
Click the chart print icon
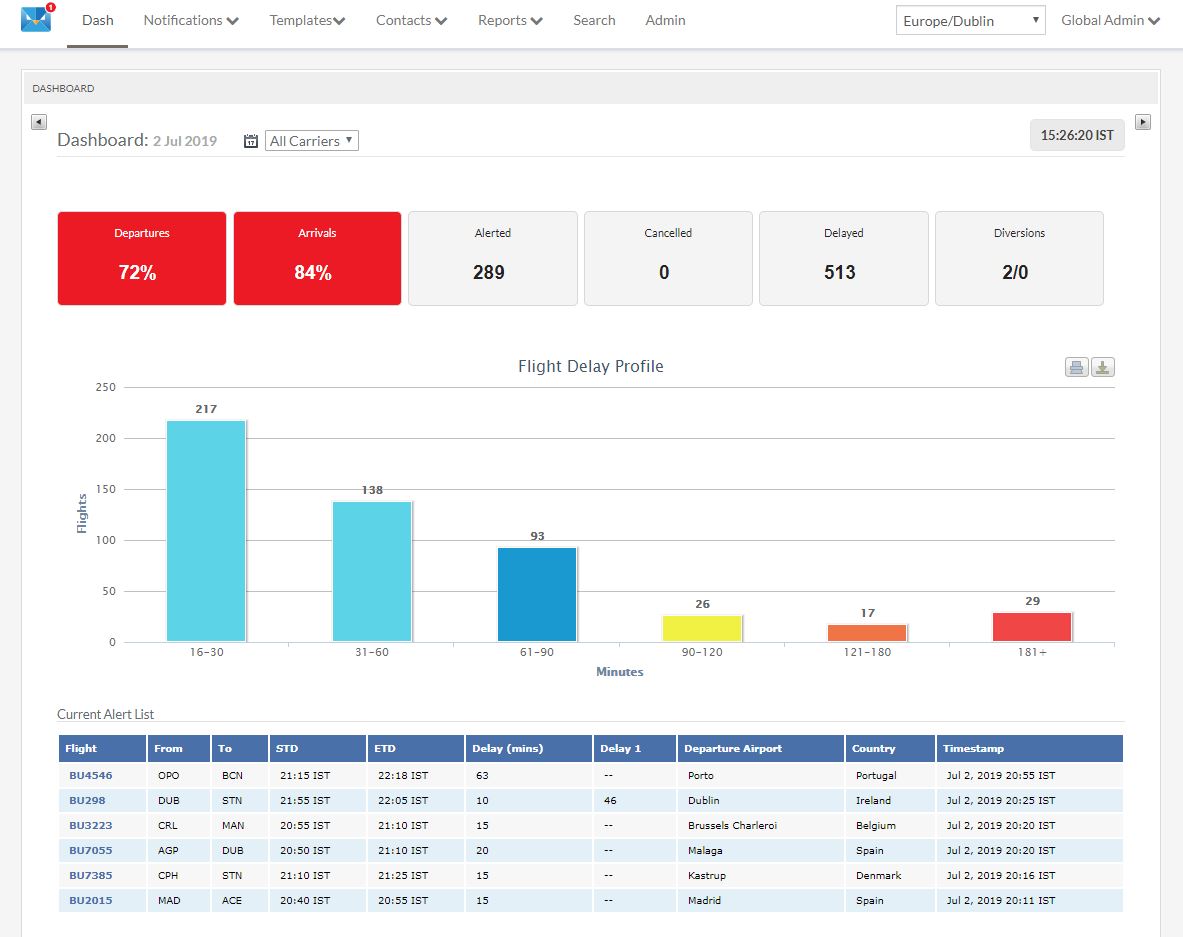point(1076,368)
